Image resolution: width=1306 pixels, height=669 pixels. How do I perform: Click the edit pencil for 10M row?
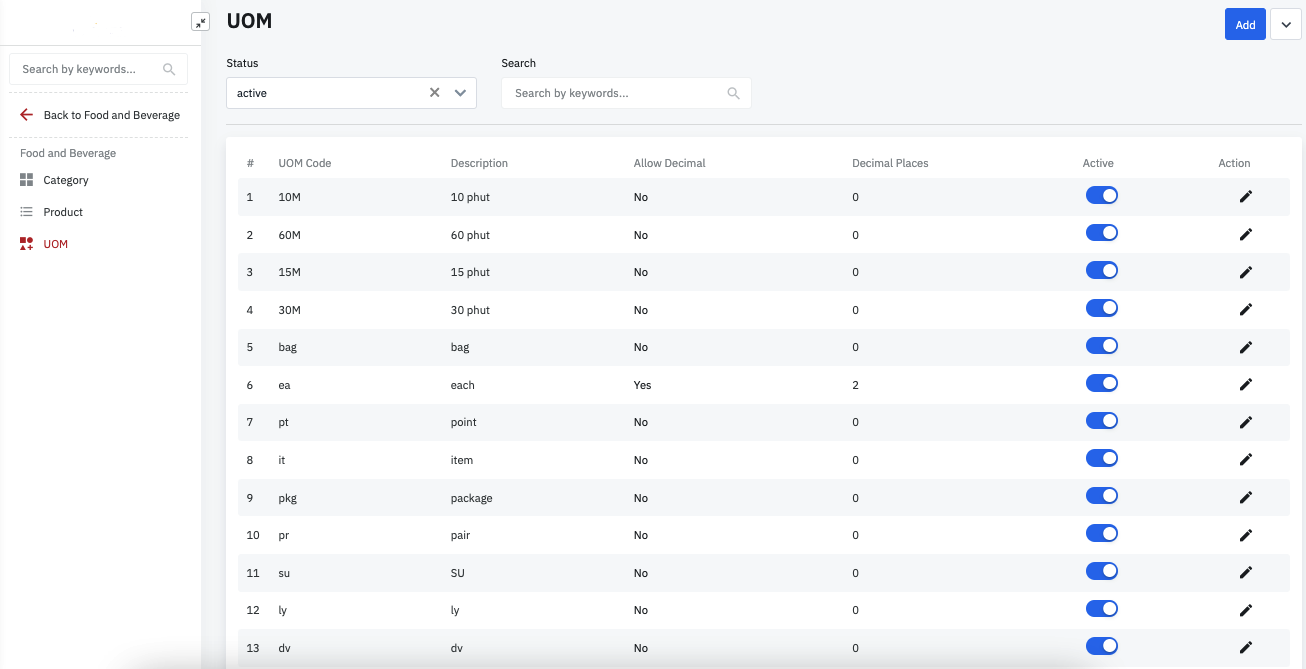1245,197
